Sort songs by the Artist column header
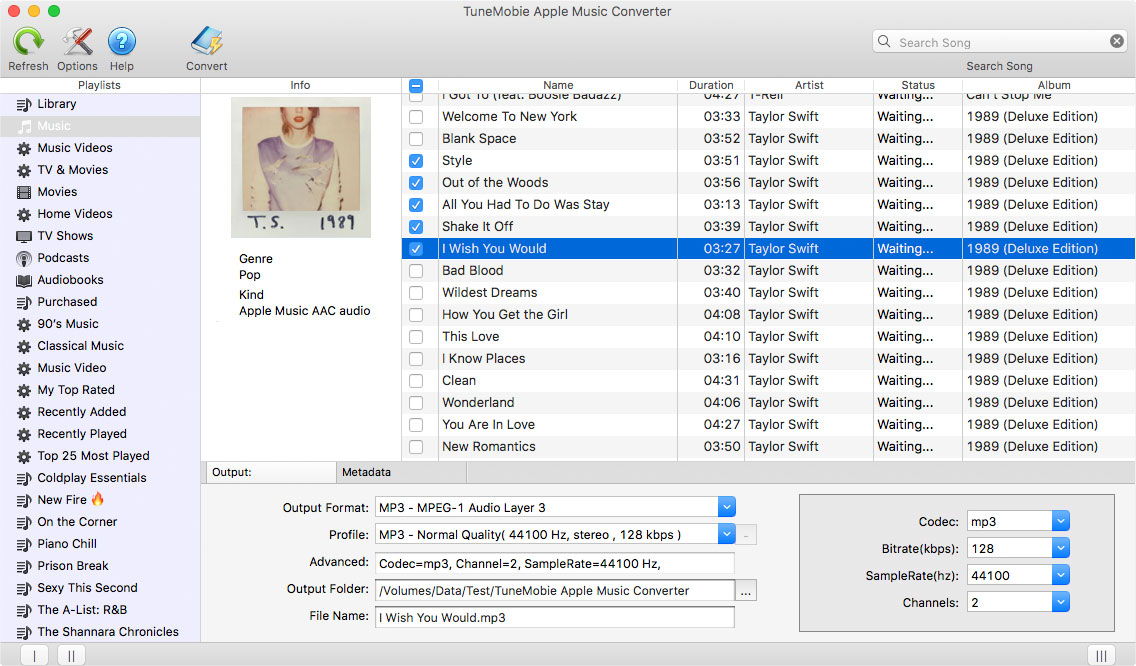The width and height of the screenshot is (1136, 666). pos(809,86)
